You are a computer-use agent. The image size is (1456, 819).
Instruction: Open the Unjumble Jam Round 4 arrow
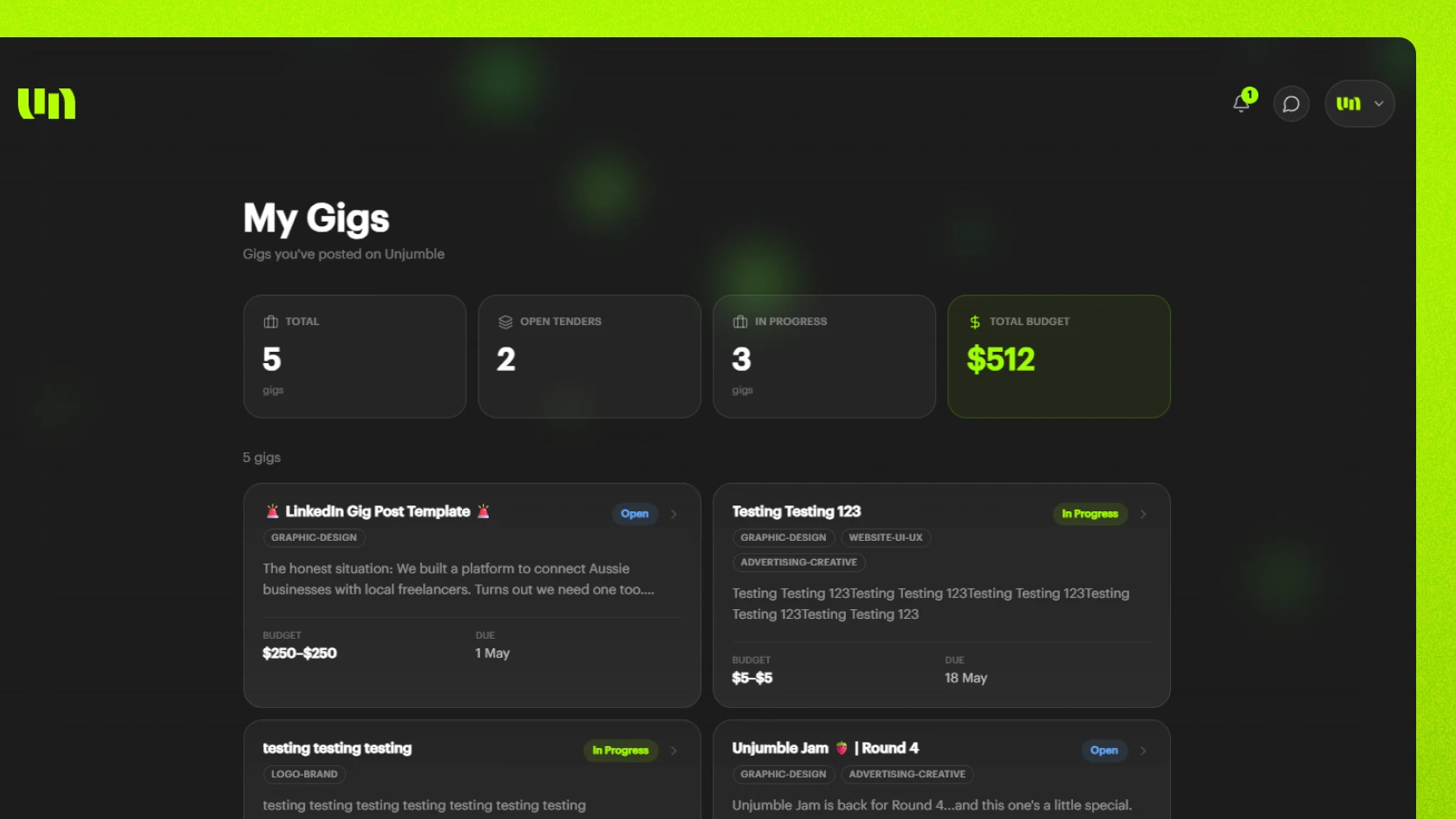click(x=1142, y=751)
